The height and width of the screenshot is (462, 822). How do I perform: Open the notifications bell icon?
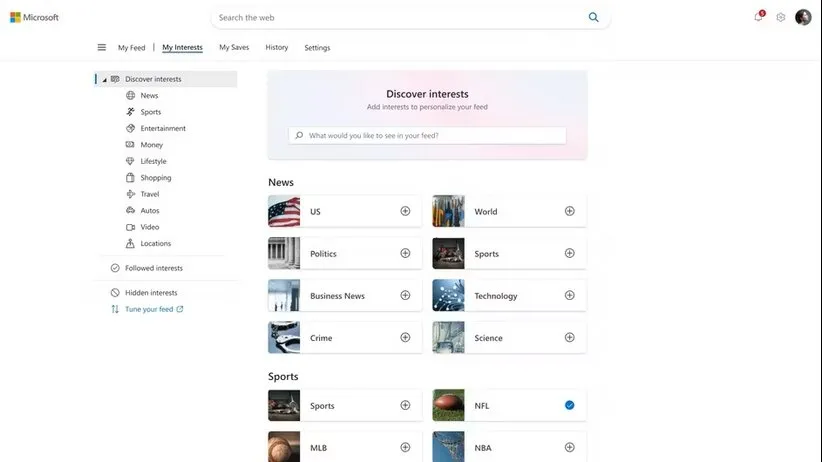(x=758, y=17)
